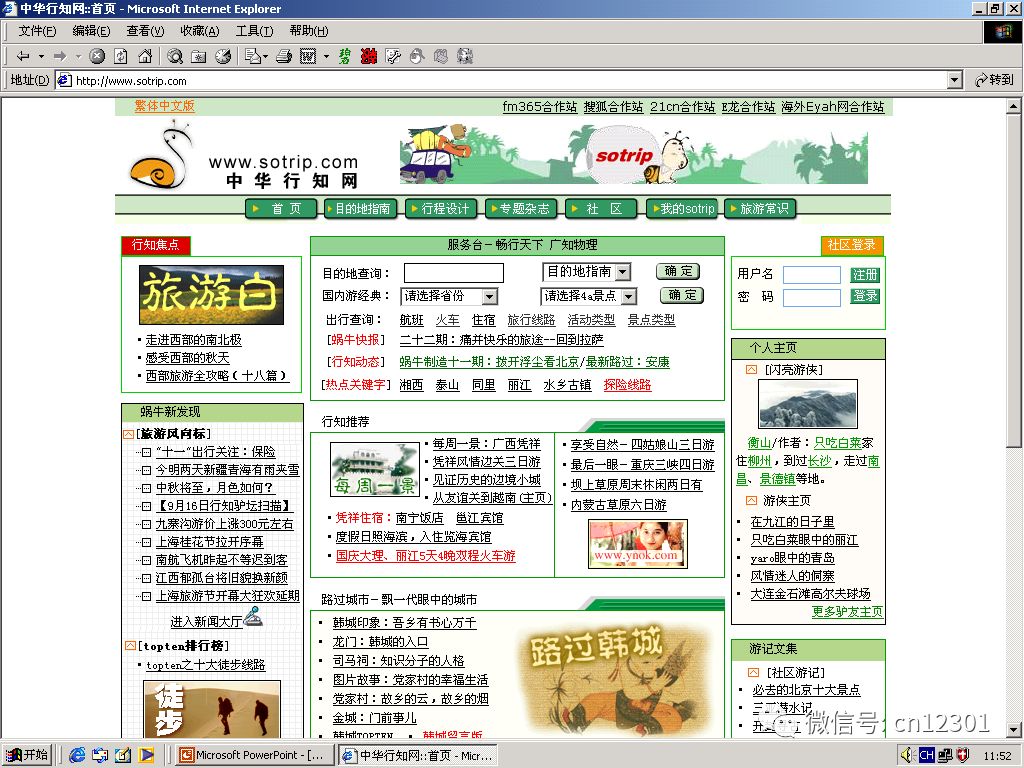Click the Mail toolbar icon
Screen dimensions: 1024x768
(x=253, y=57)
